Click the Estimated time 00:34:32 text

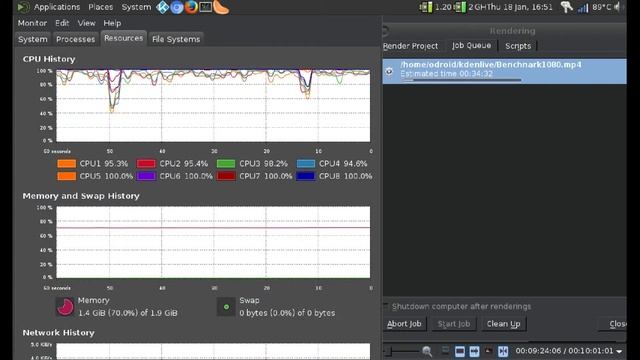coord(446,74)
